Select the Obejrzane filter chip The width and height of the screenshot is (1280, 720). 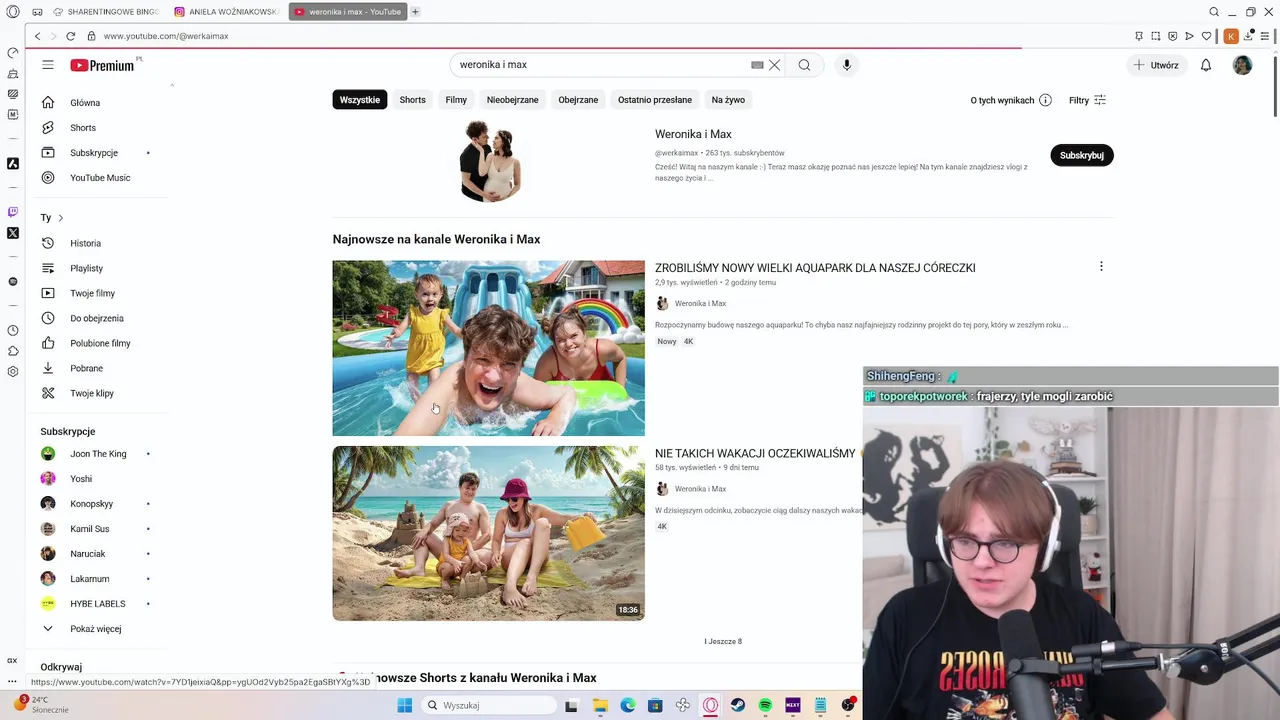click(x=578, y=100)
